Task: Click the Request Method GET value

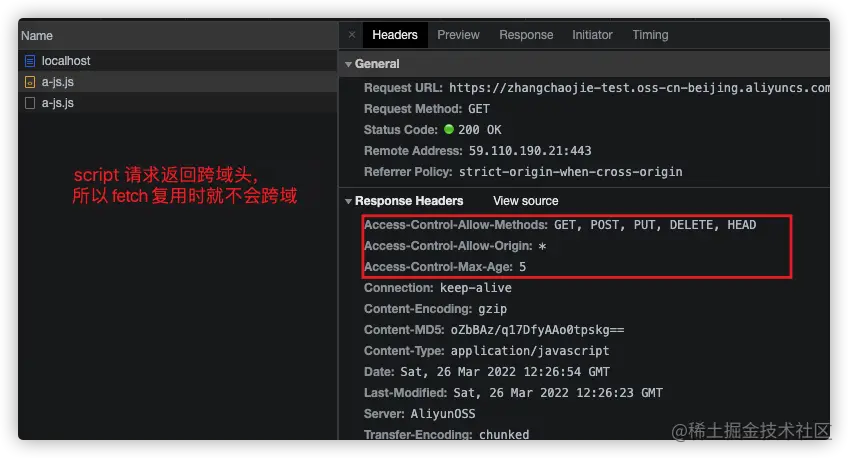Action: (x=479, y=109)
